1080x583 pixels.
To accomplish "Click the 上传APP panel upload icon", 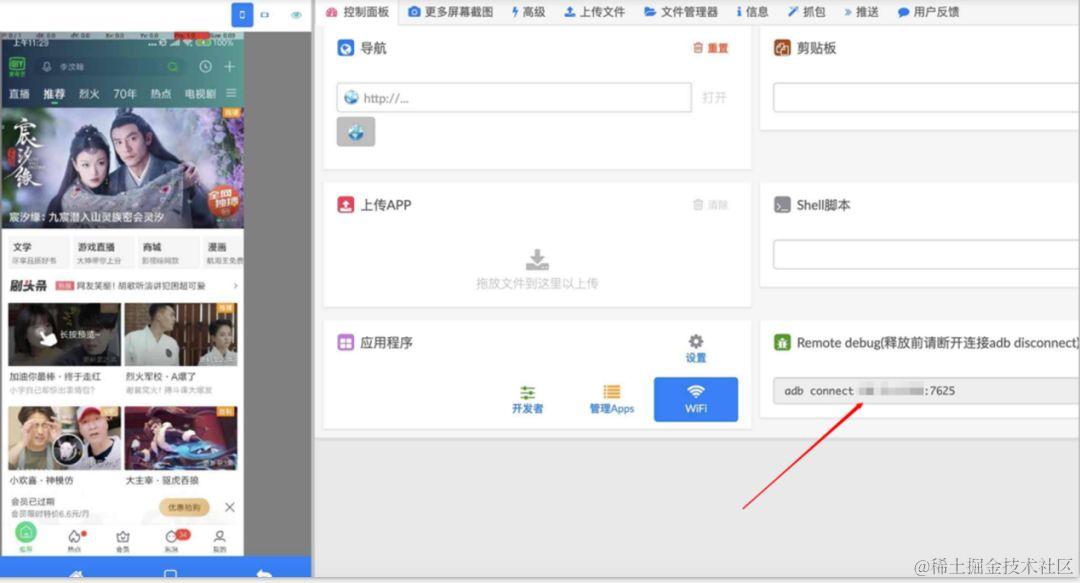I will click(346, 205).
